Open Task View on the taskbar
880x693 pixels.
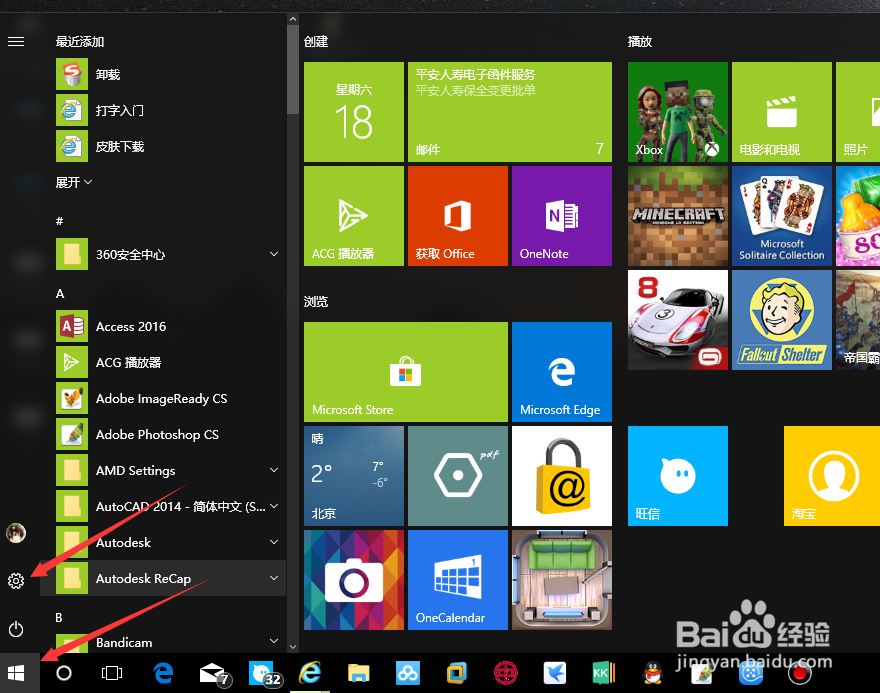point(112,673)
